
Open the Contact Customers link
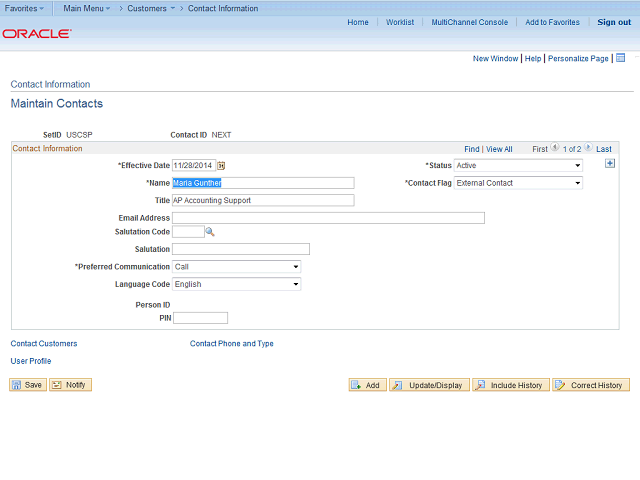click(44, 344)
